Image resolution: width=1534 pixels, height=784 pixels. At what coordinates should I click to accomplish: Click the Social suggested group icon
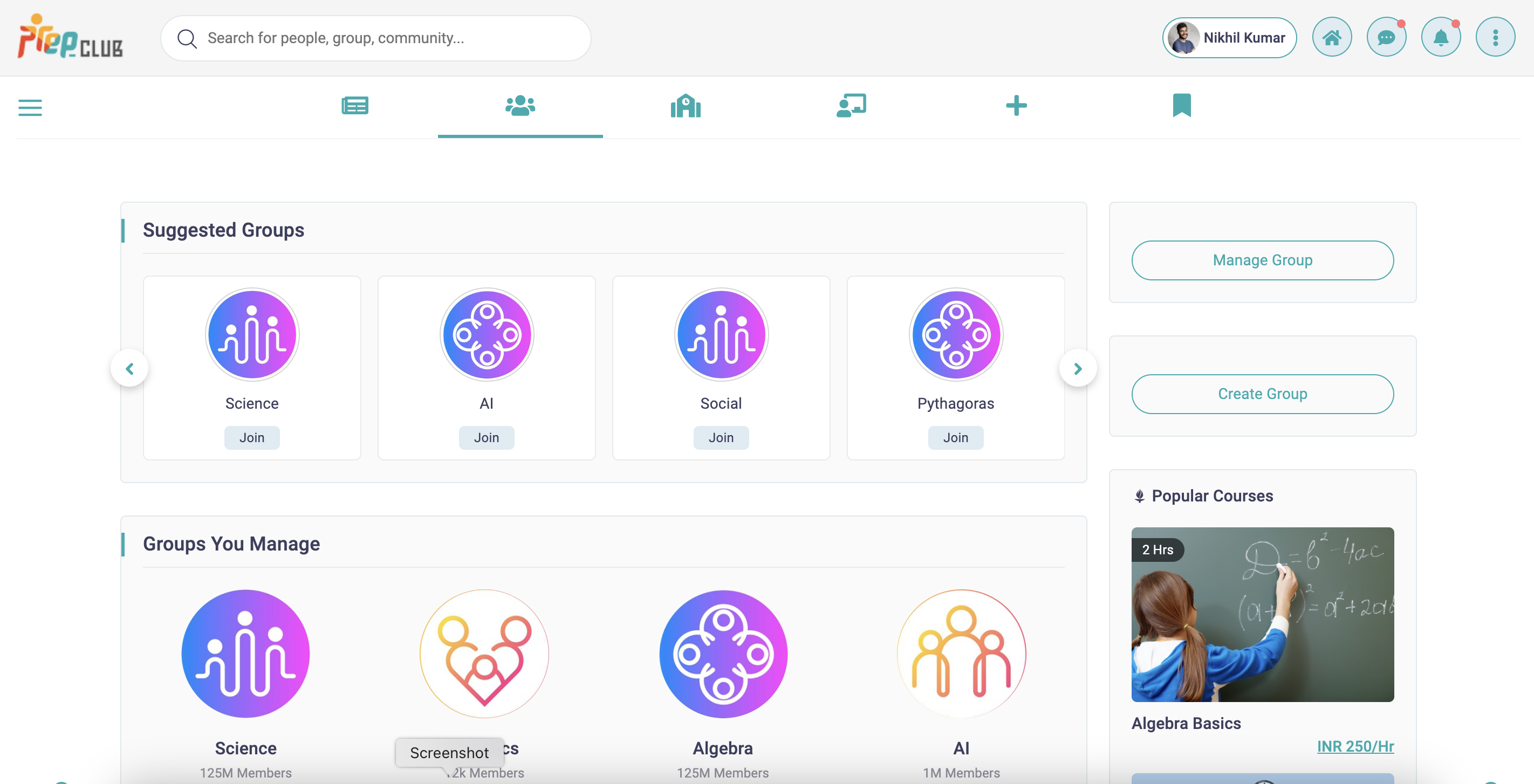721,334
